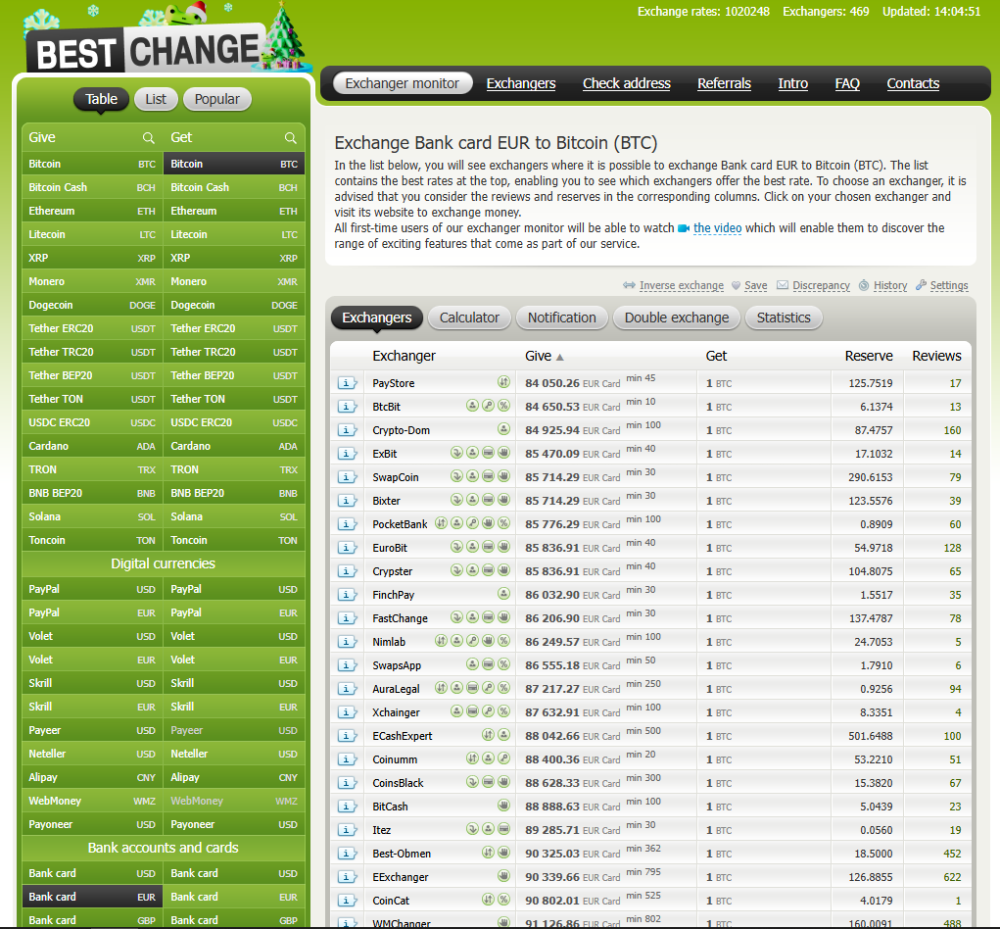The height and width of the screenshot is (929, 1000).
Task: Sort exchangers by Reviews column
Action: coord(936,356)
